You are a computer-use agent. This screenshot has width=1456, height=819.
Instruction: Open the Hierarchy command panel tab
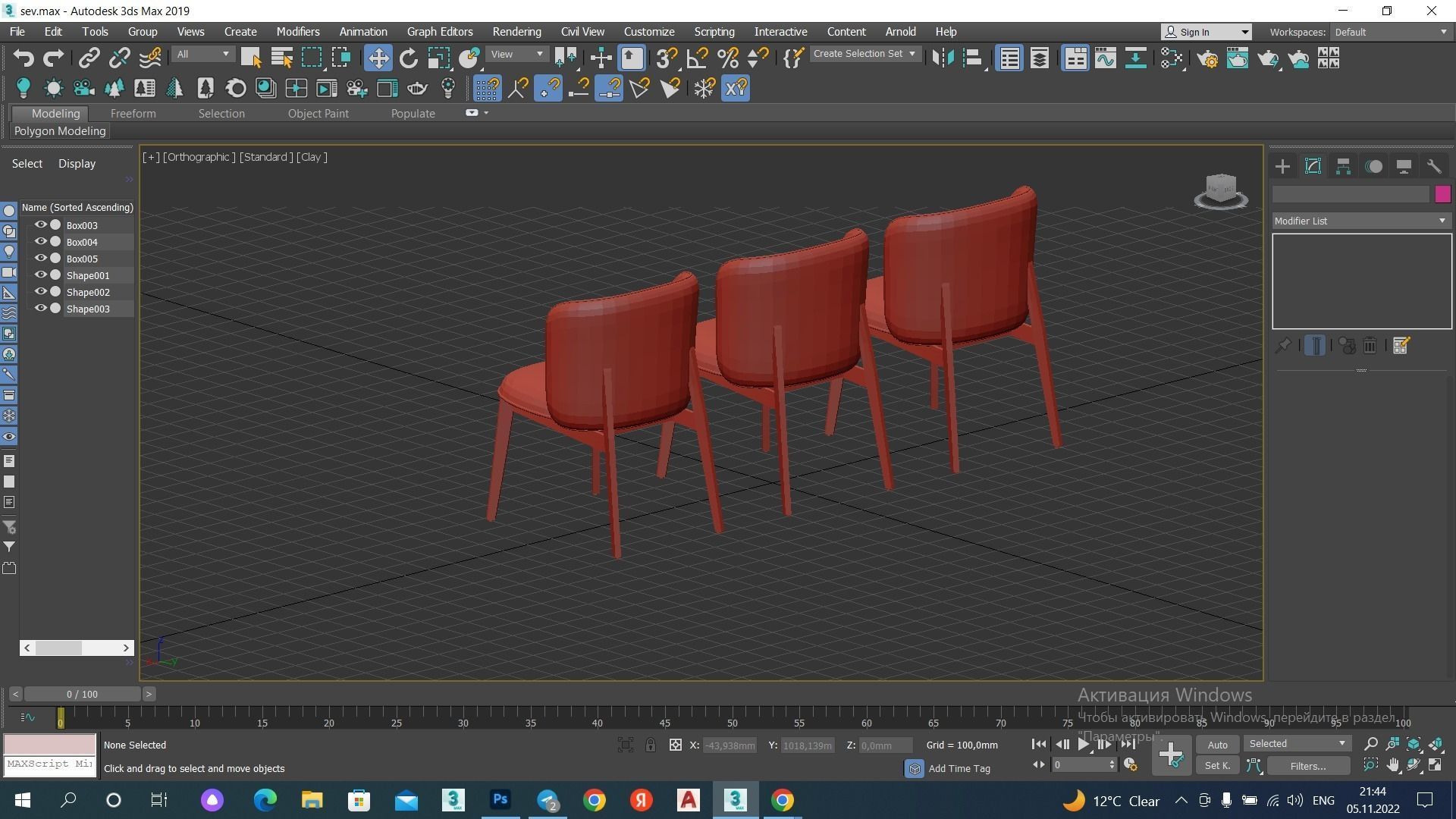pyautogui.click(x=1343, y=166)
